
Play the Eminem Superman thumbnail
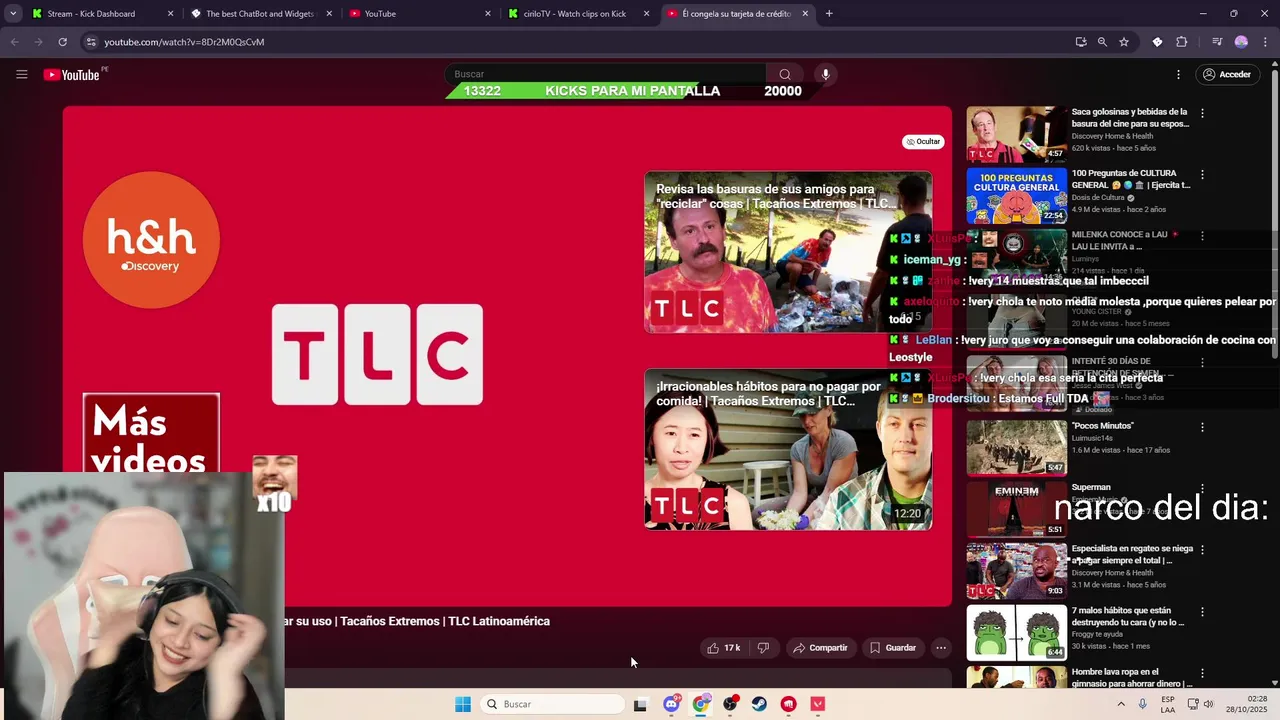pyautogui.click(x=1016, y=509)
